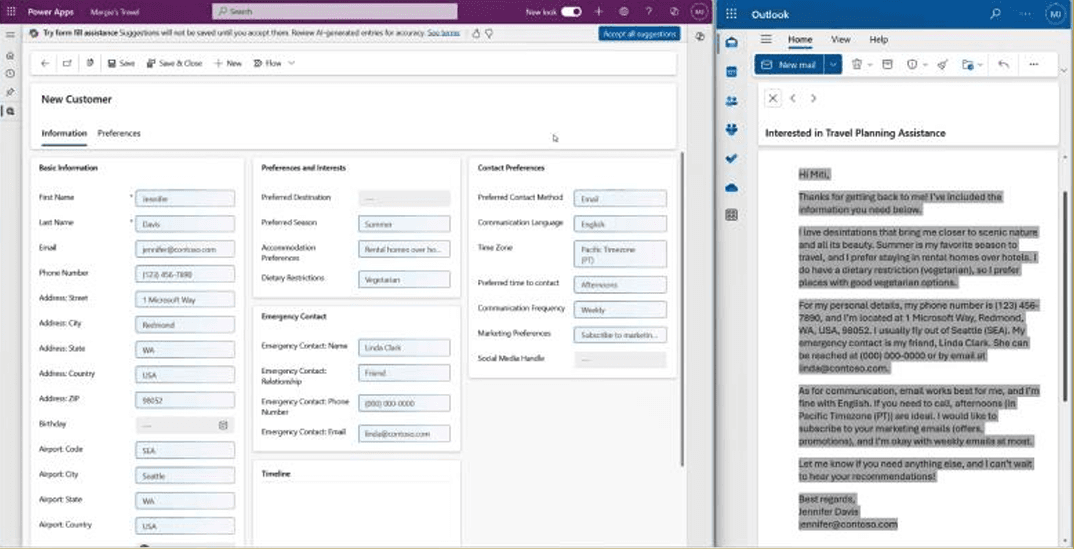Click the Preferred Season field
The height and width of the screenshot is (549, 1074).
404,224
